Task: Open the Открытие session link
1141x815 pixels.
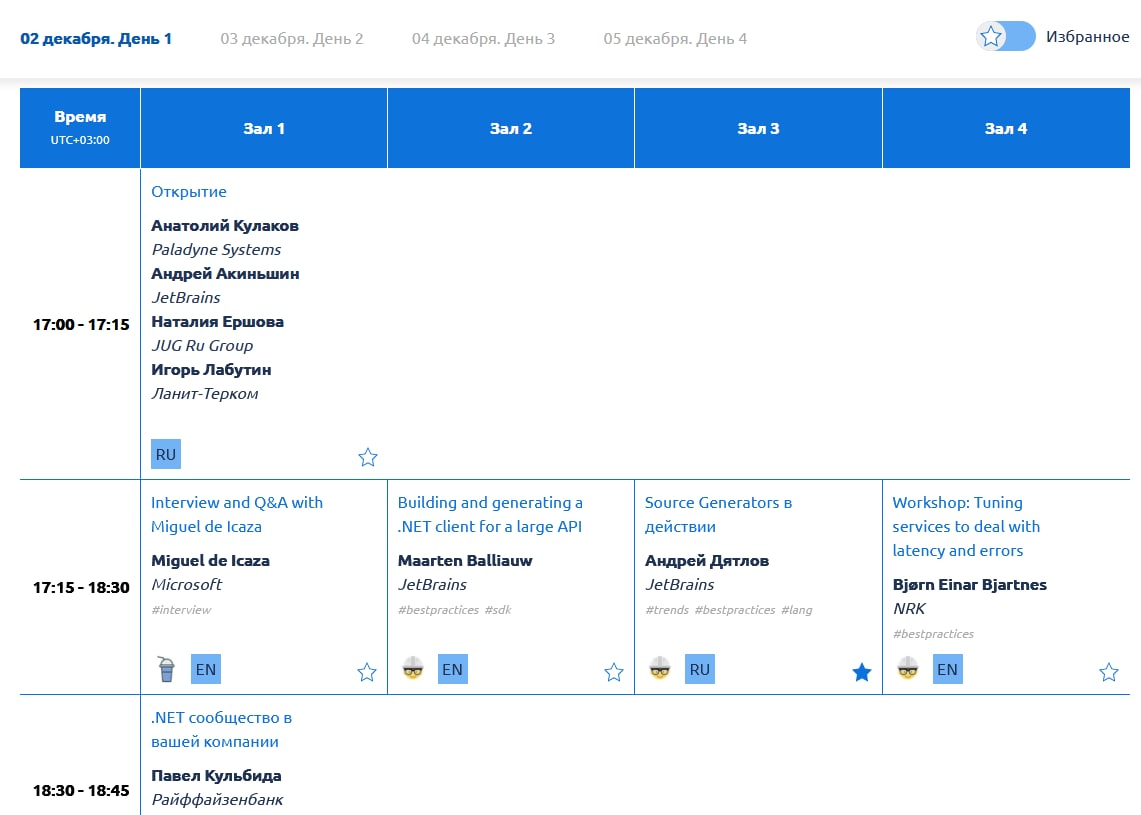Action: (x=189, y=191)
